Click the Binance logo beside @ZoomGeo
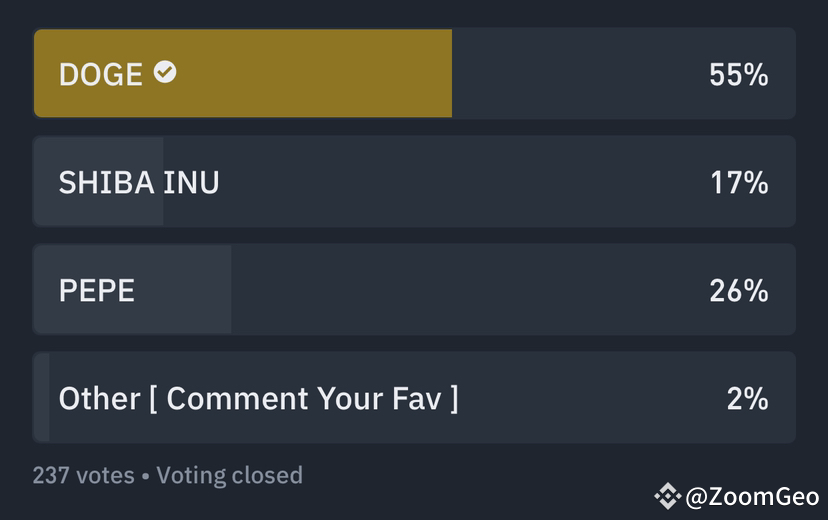This screenshot has width=828, height=520. click(667, 496)
